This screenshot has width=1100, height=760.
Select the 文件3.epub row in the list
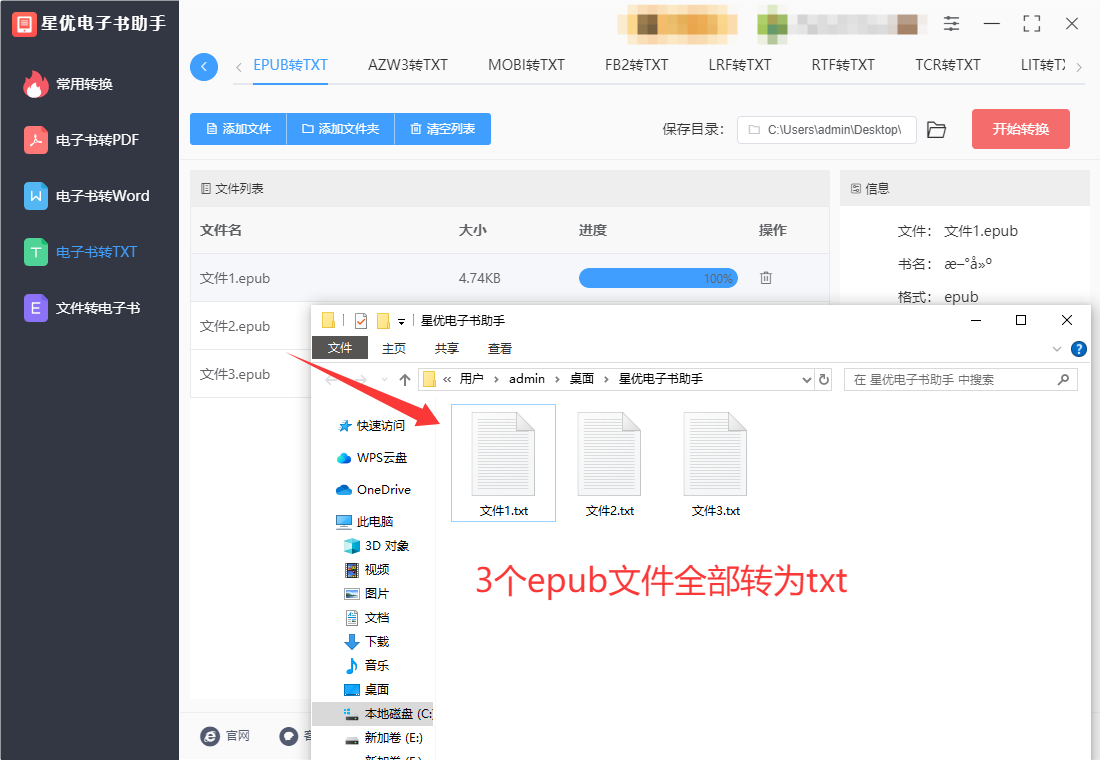pyautogui.click(x=250, y=374)
